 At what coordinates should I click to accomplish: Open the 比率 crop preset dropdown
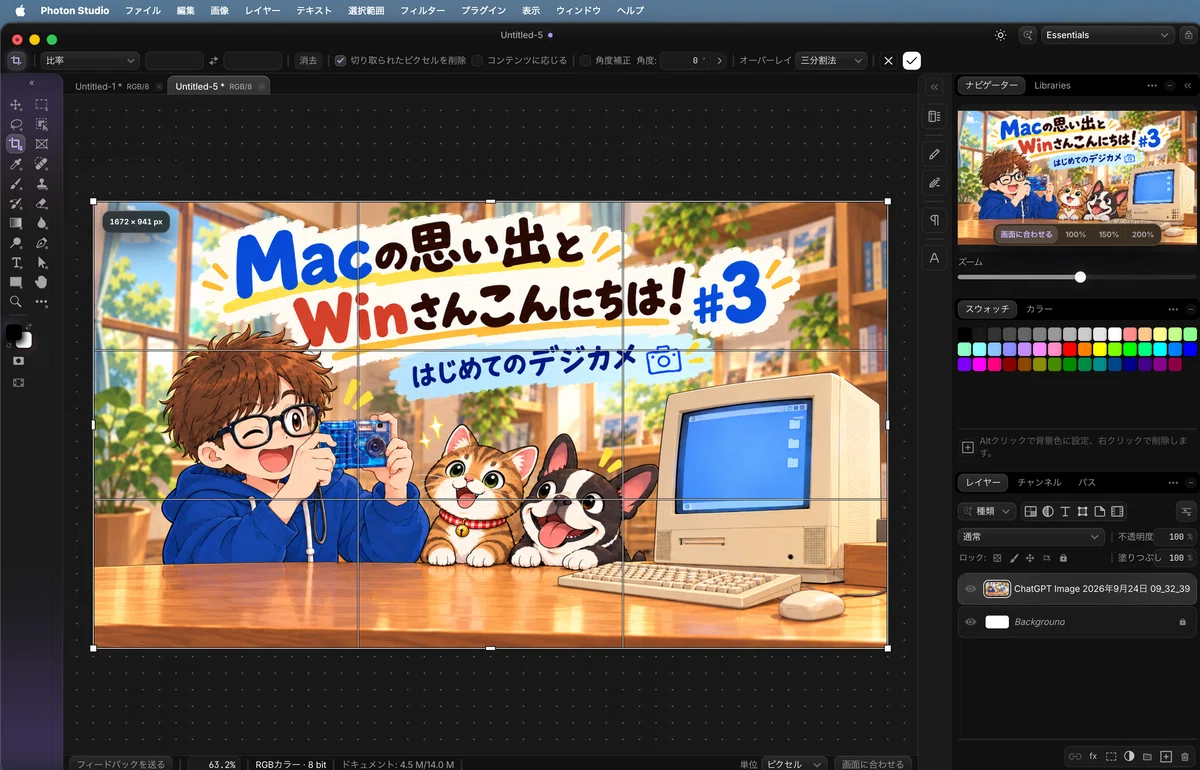[89, 61]
